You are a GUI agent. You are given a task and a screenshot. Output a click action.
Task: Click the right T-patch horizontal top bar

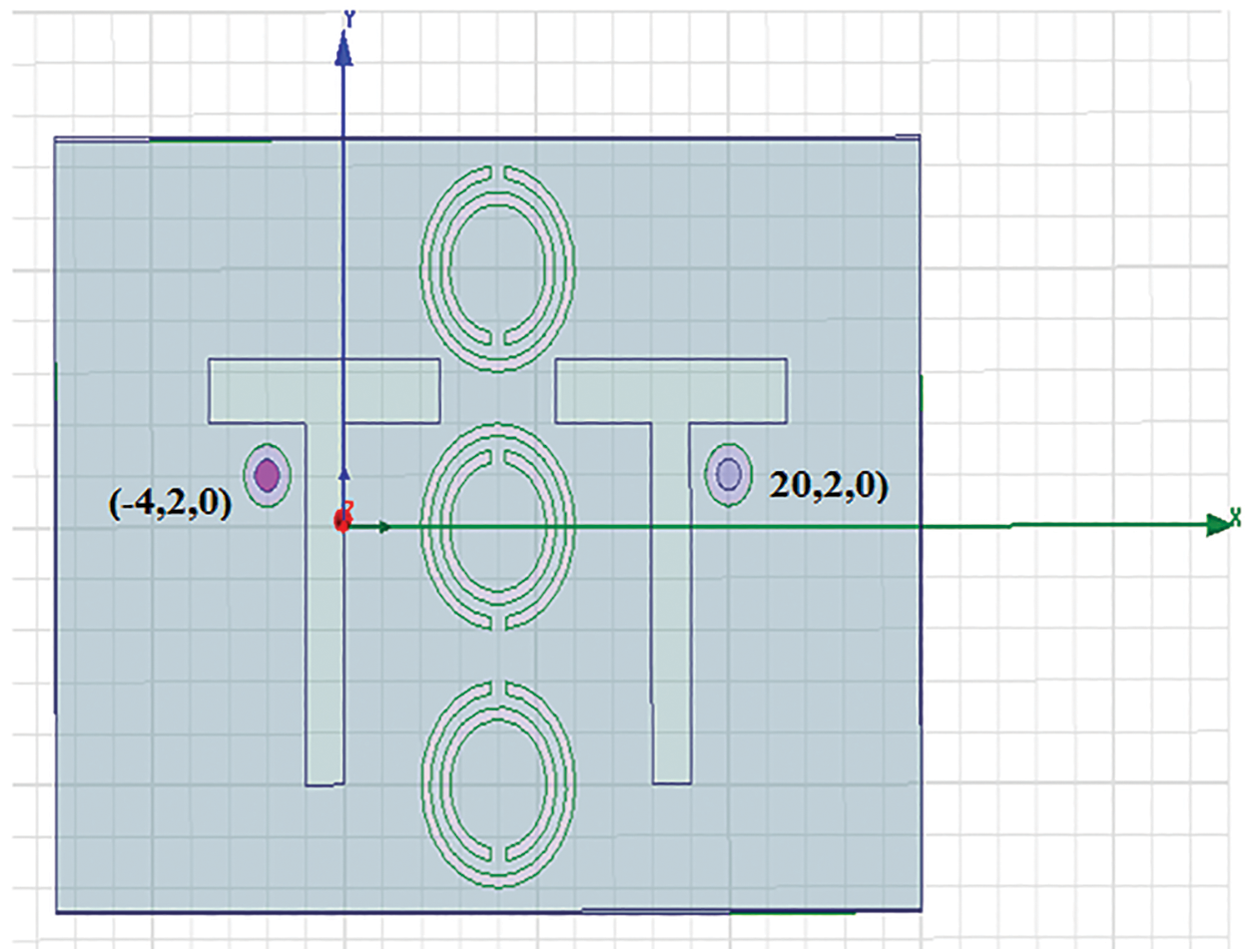(x=670, y=390)
